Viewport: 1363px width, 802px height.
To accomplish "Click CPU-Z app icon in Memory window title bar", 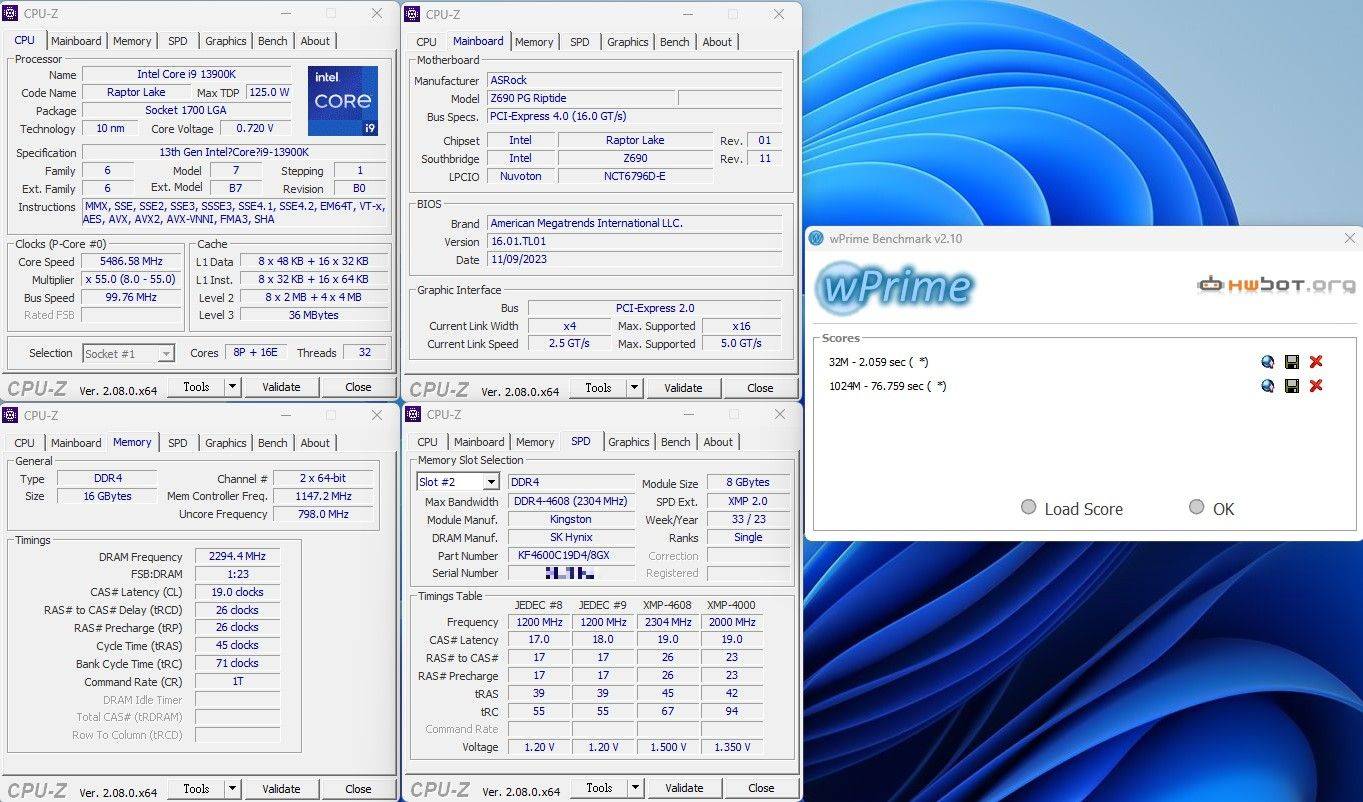I will [x=11, y=415].
